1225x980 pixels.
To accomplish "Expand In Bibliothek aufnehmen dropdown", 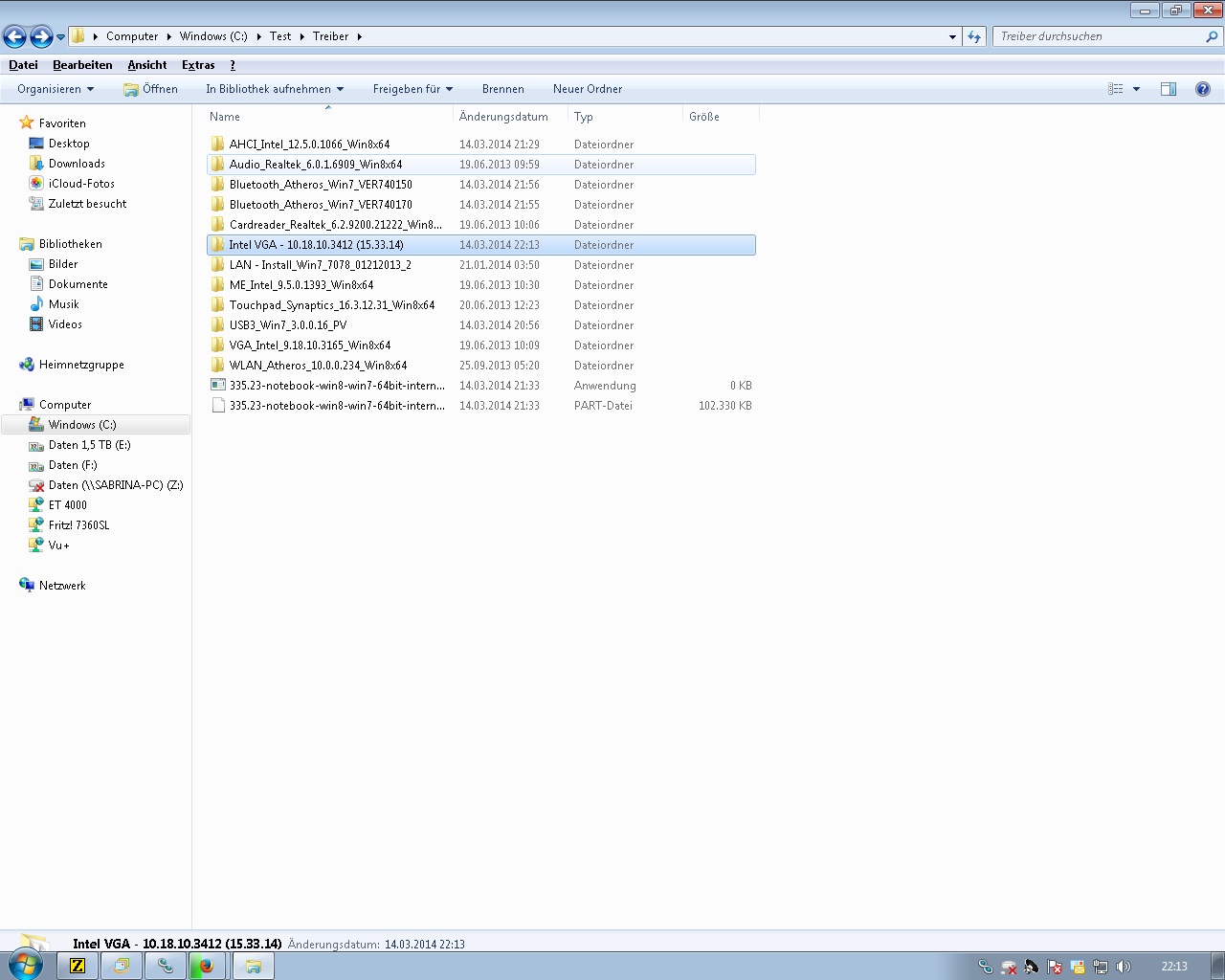I will click(x=275, y=89).
